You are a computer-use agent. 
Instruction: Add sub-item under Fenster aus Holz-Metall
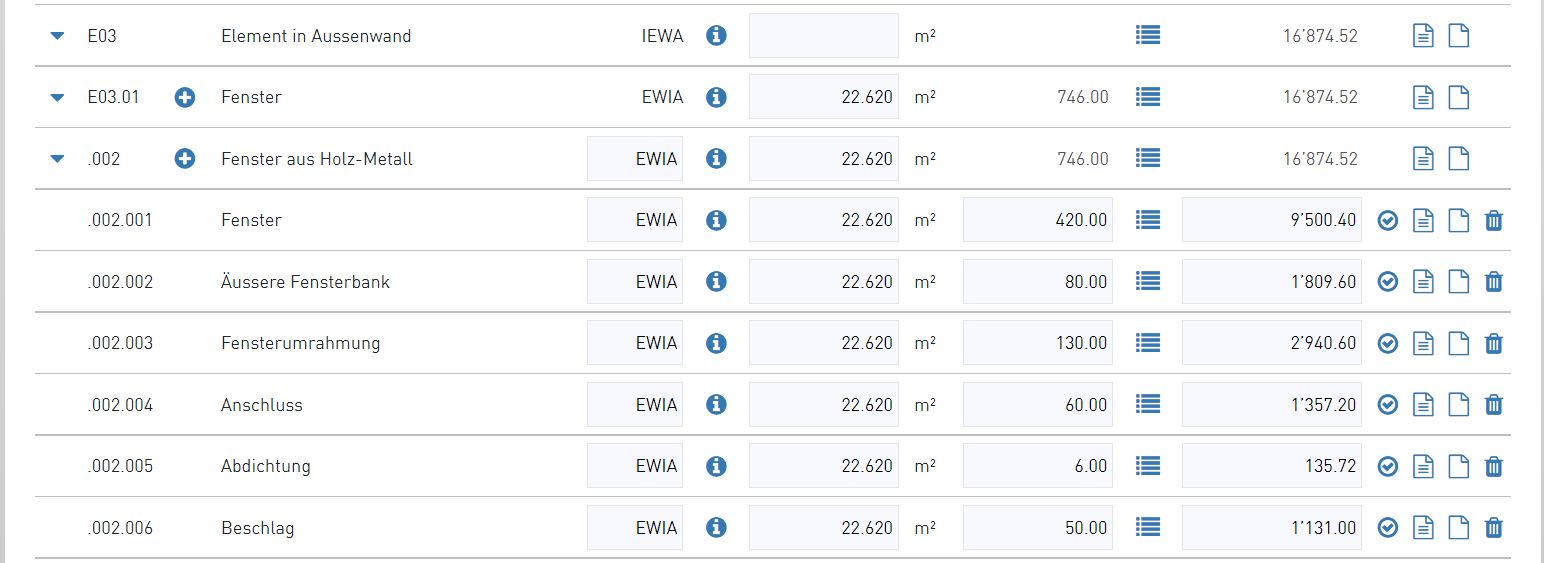185,158
